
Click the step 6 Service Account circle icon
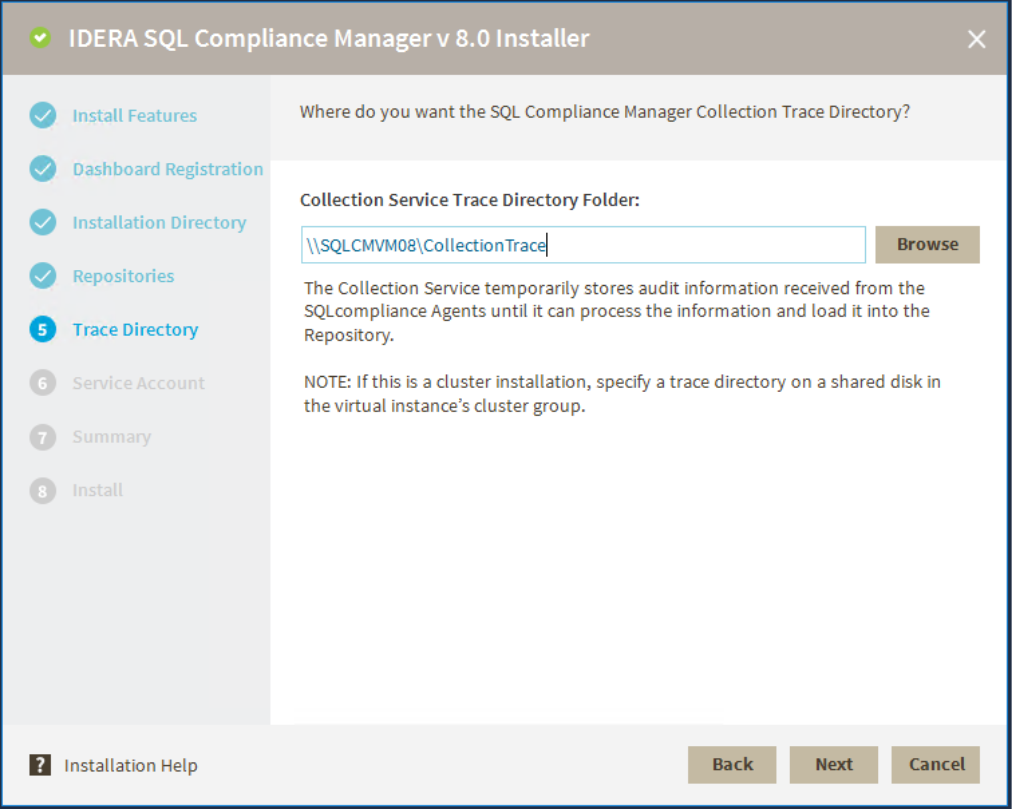tap(43, 383)
